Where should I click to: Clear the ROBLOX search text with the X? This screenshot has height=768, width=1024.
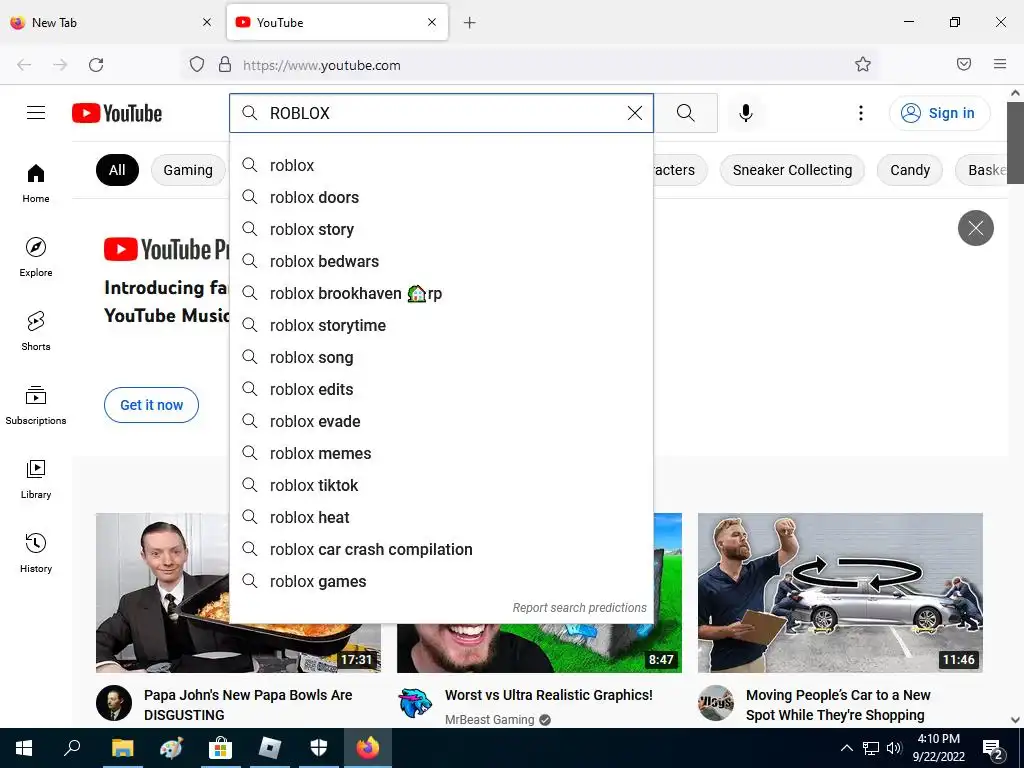click(x=635, y=113)
